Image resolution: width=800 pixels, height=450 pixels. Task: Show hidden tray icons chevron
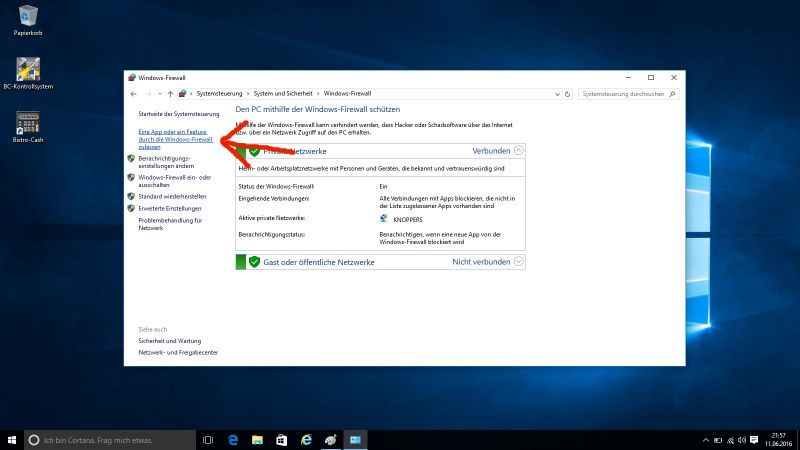pos(706,440)
